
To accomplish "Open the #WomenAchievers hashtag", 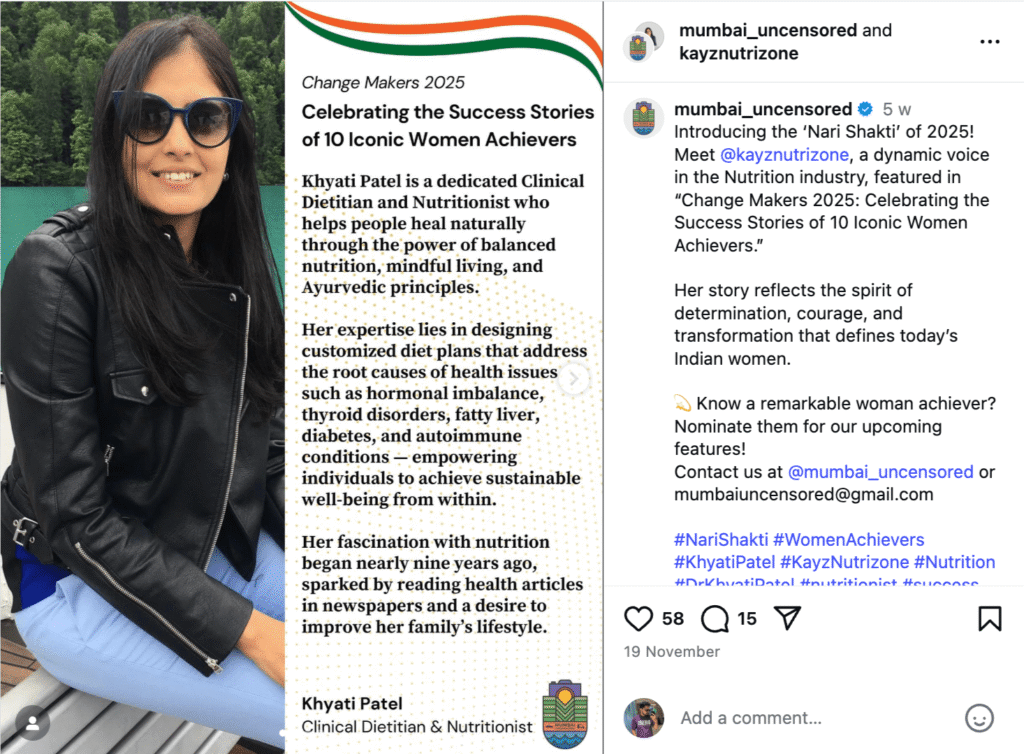I will (848, 540).
